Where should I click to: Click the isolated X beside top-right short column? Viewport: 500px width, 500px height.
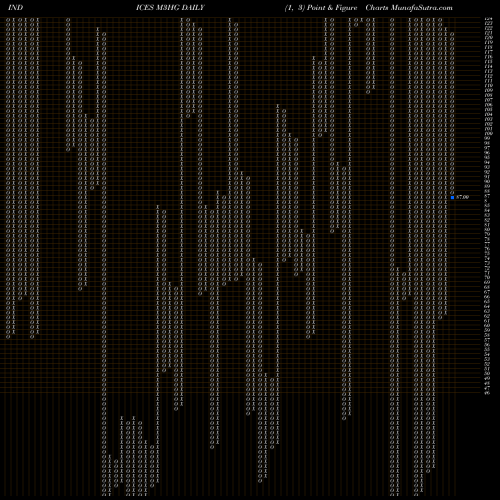click(362, 20)
